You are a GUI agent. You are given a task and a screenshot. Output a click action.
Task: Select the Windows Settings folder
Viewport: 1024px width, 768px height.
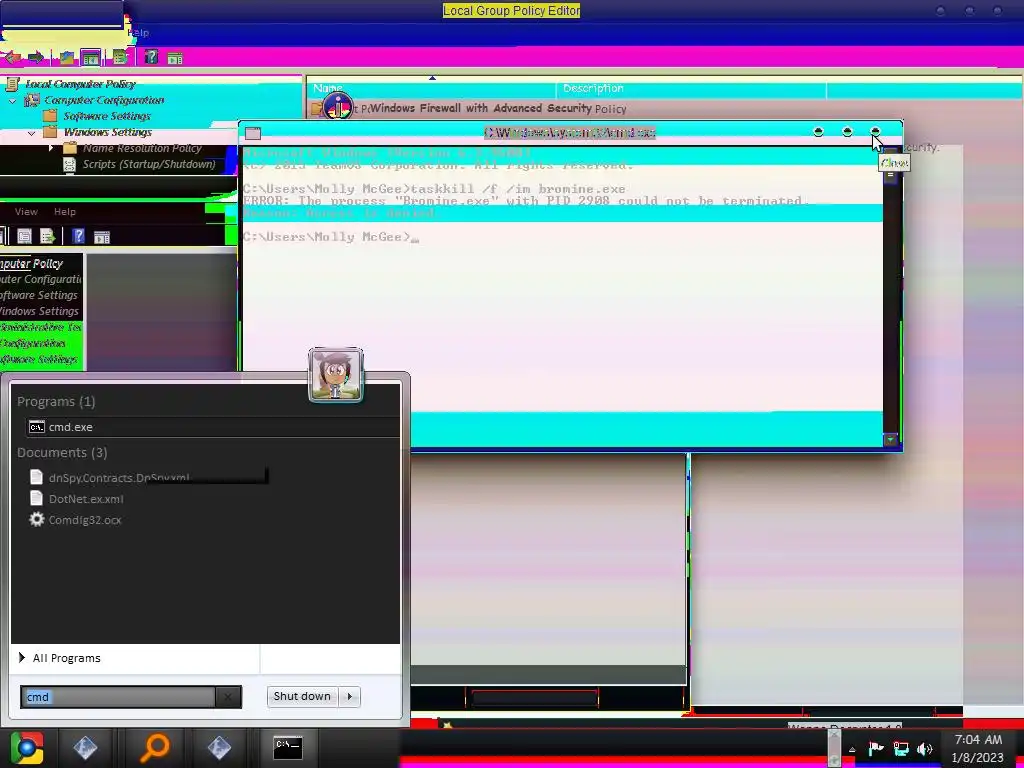108,132
